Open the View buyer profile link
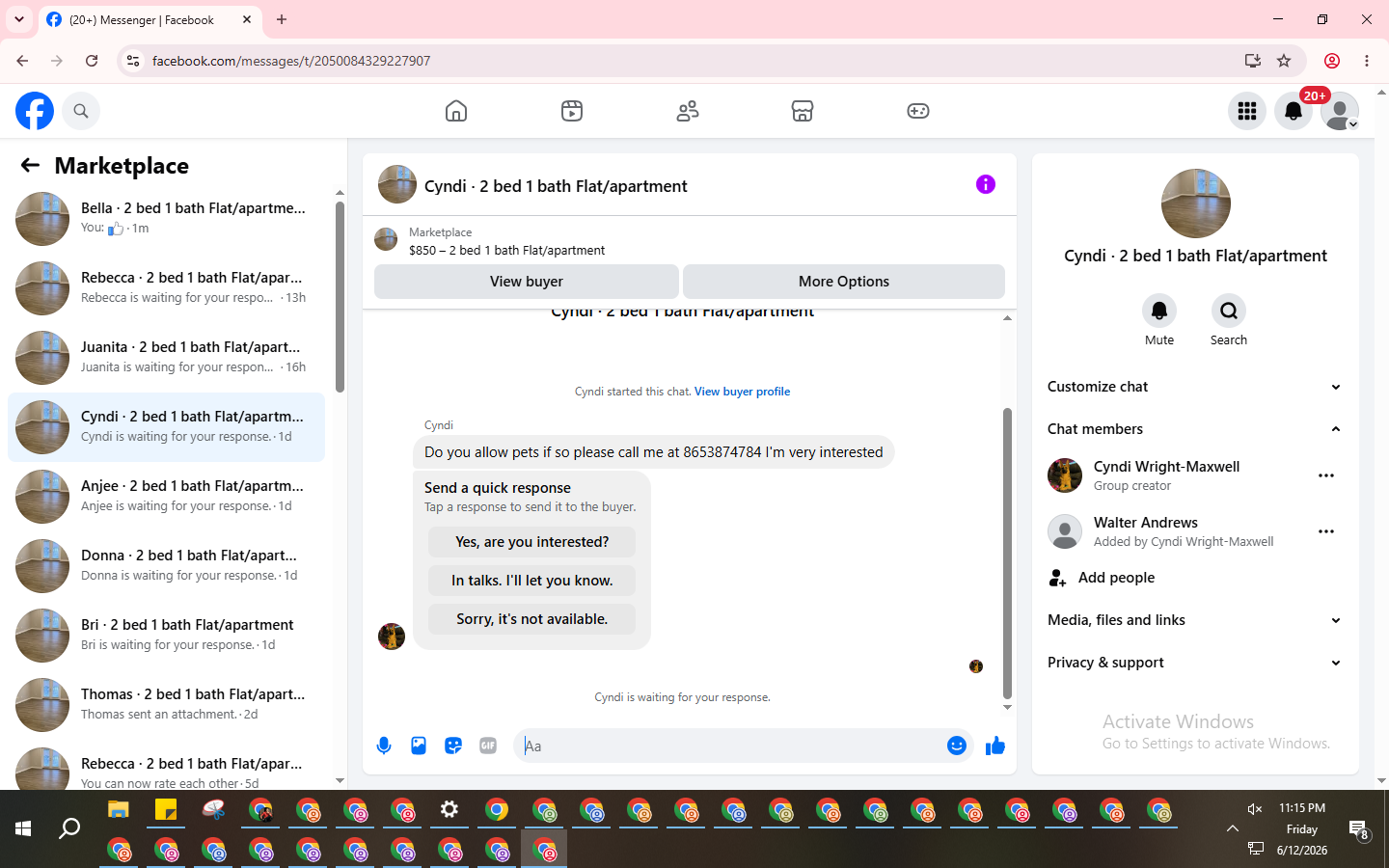Image resolution: width=1389 pixels, height=868 pixels. (x=742, y=392)
